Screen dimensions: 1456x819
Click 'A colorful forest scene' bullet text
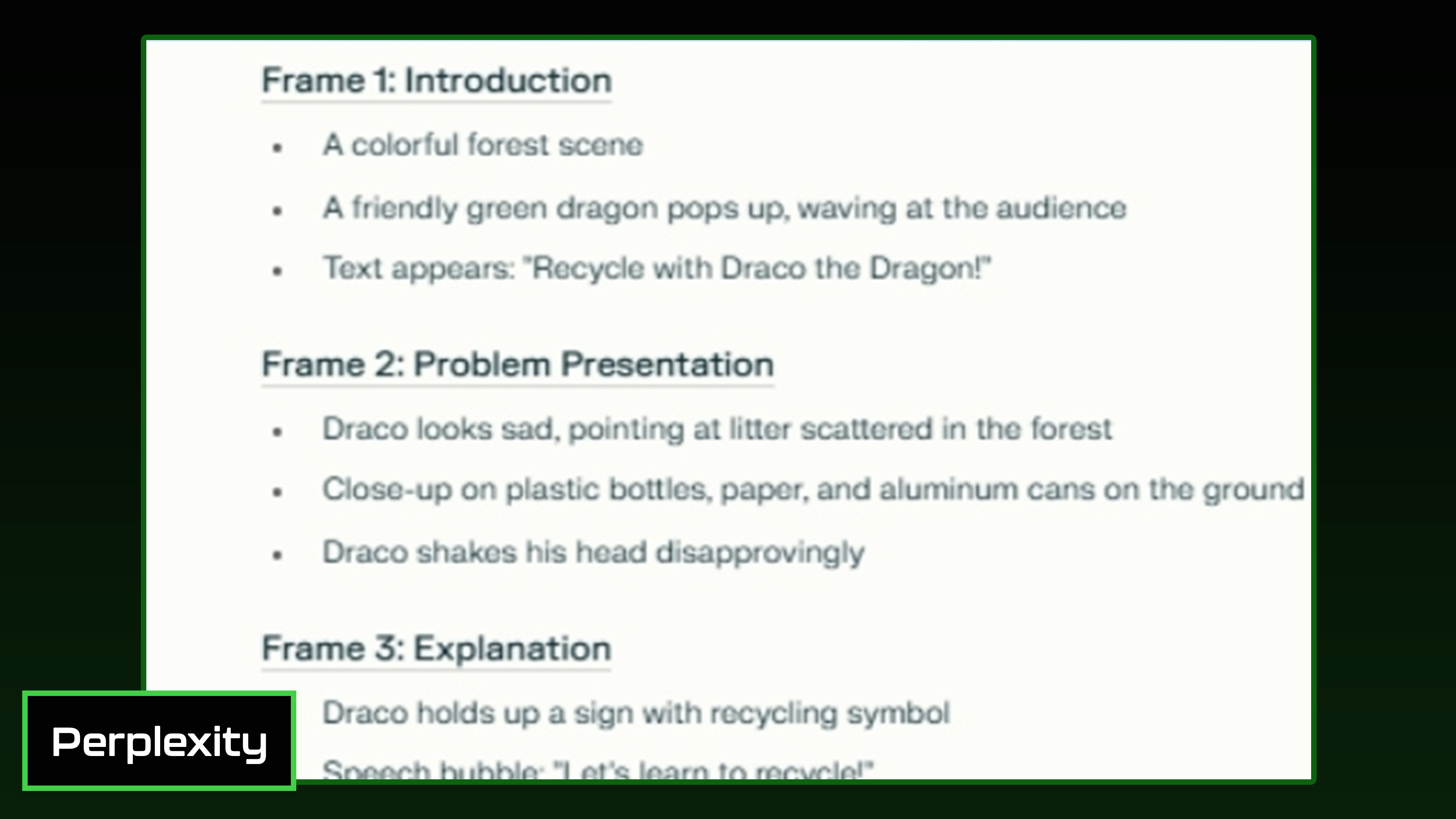pyautogui.click(x=483, y=145)
